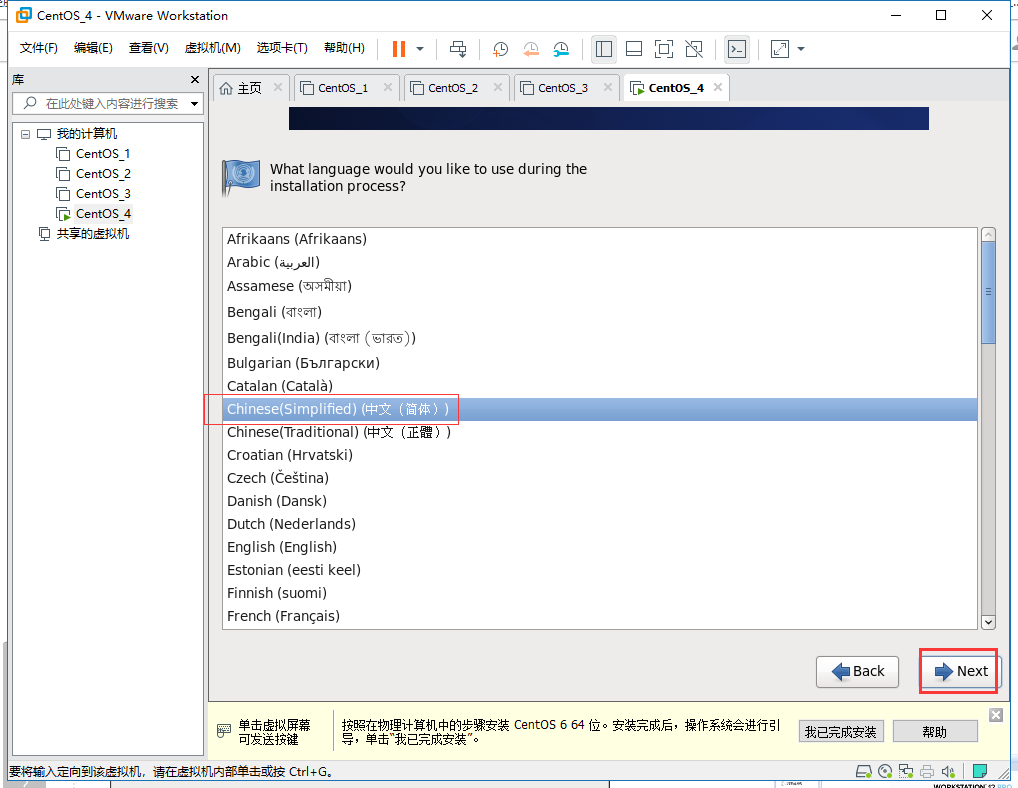The width and height of the screenshot is (1018, 788).
Task: Click the installer Next button
Action: click(960, 671)
